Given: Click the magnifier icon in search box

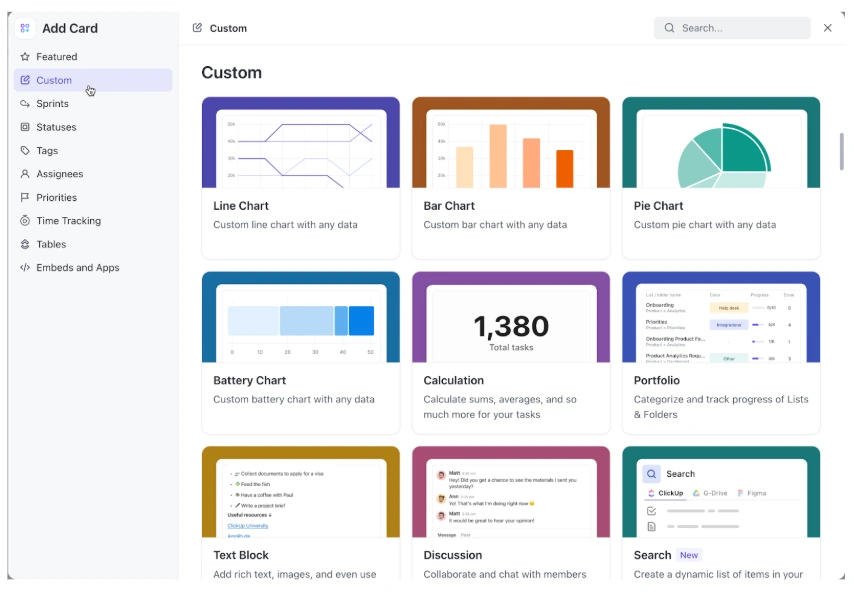Looking at the screenshot, I should coord(669,28).
